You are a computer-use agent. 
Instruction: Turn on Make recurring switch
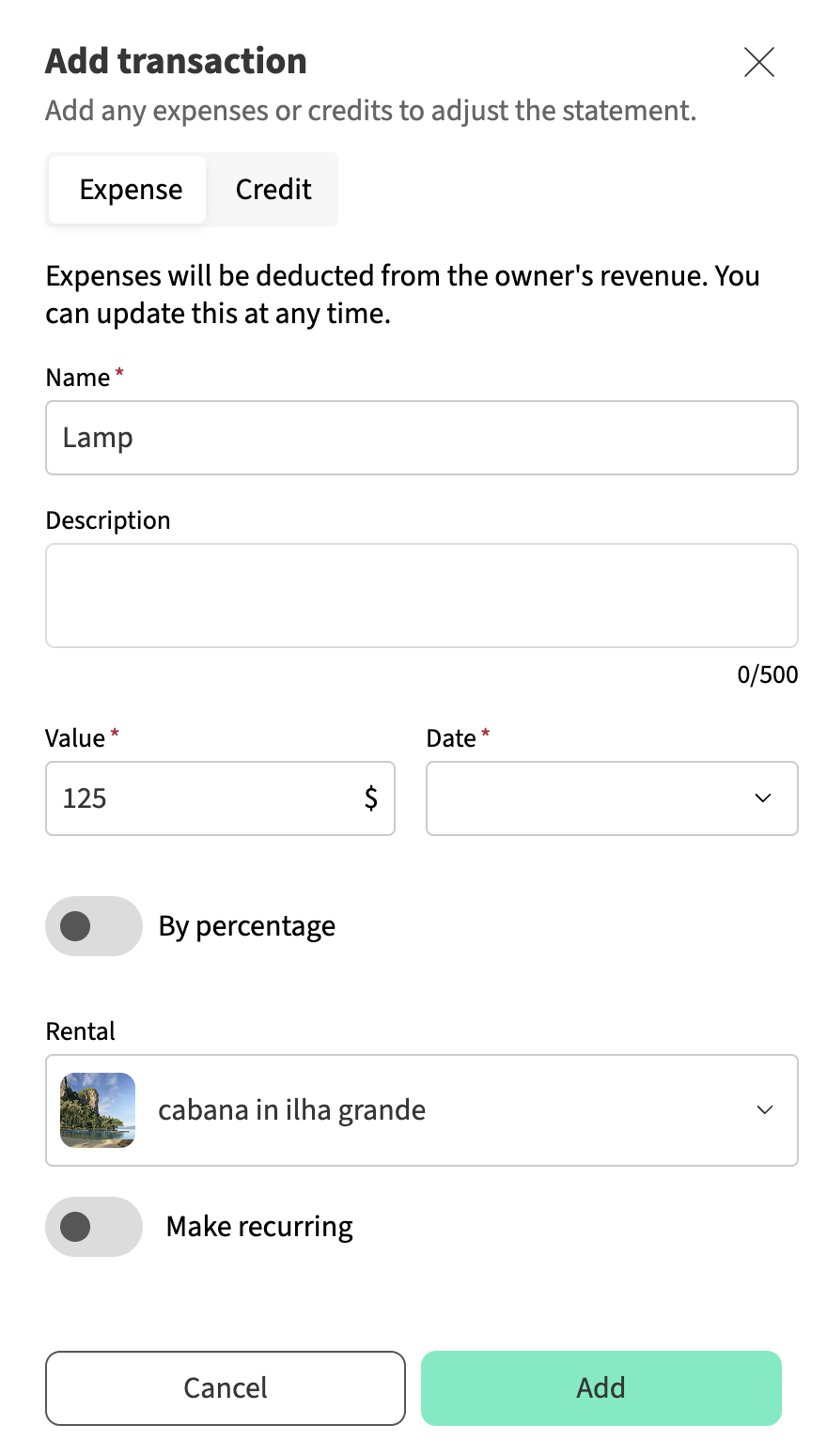coord(94,1227)
